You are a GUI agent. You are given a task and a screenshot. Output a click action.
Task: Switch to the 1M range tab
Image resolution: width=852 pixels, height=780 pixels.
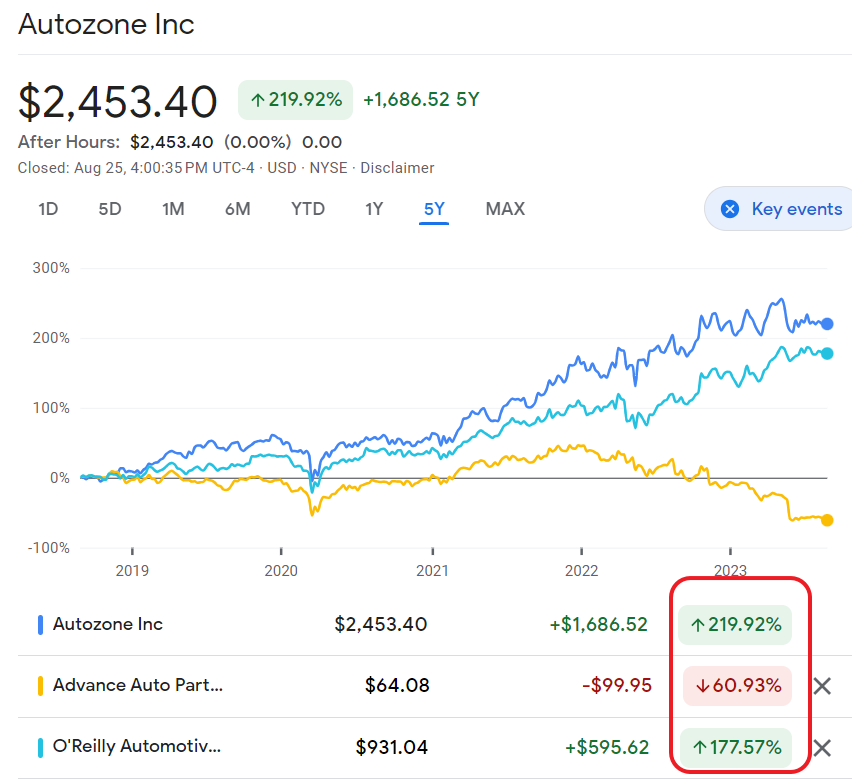coord(173,209)
